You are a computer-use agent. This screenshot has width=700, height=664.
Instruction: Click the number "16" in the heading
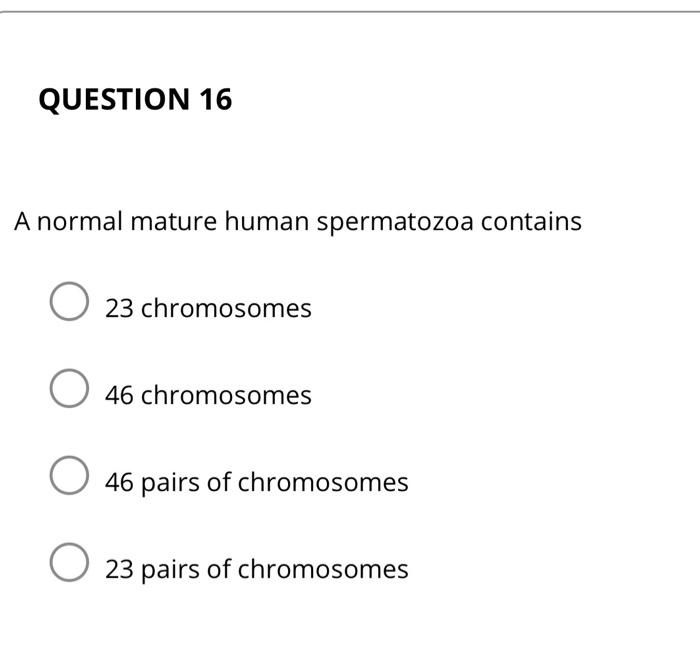click(x=216, y=99)
